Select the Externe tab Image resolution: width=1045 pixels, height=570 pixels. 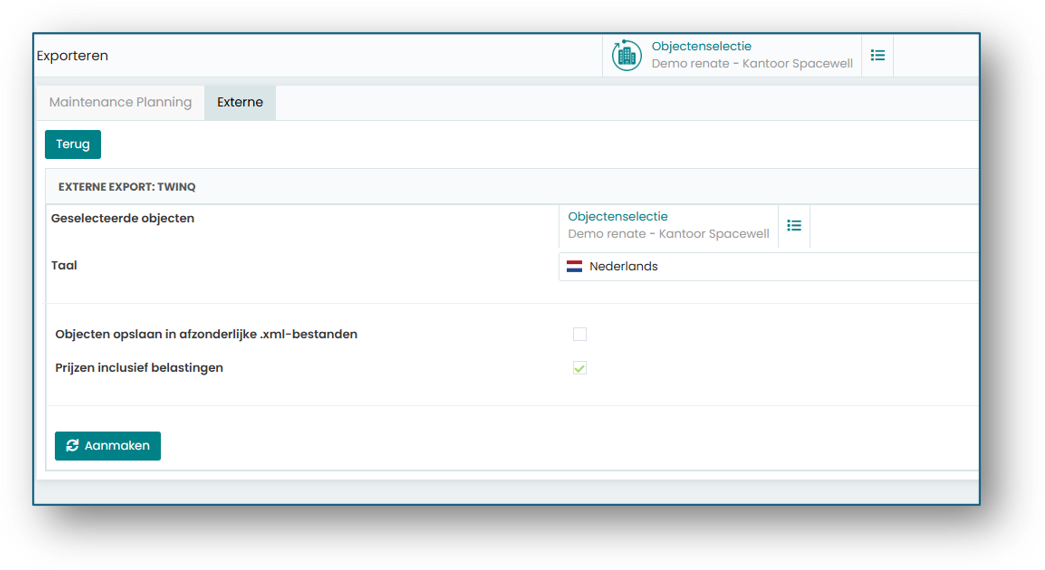click(240, 102)
